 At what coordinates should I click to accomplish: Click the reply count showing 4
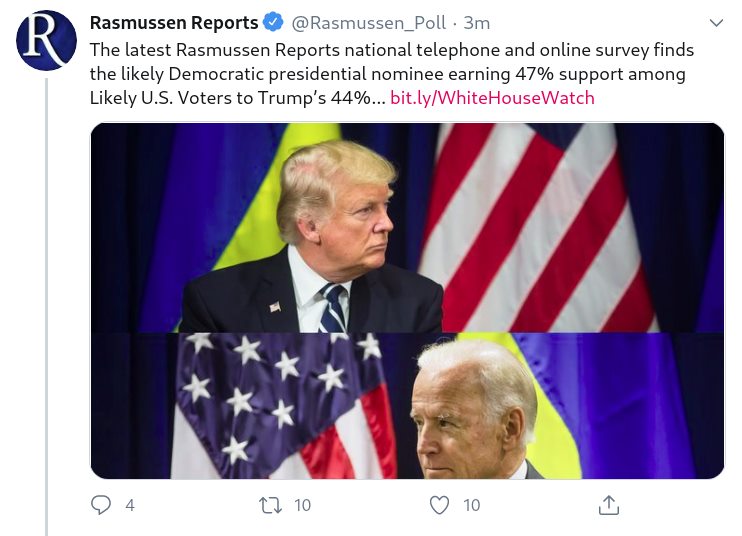129,506
